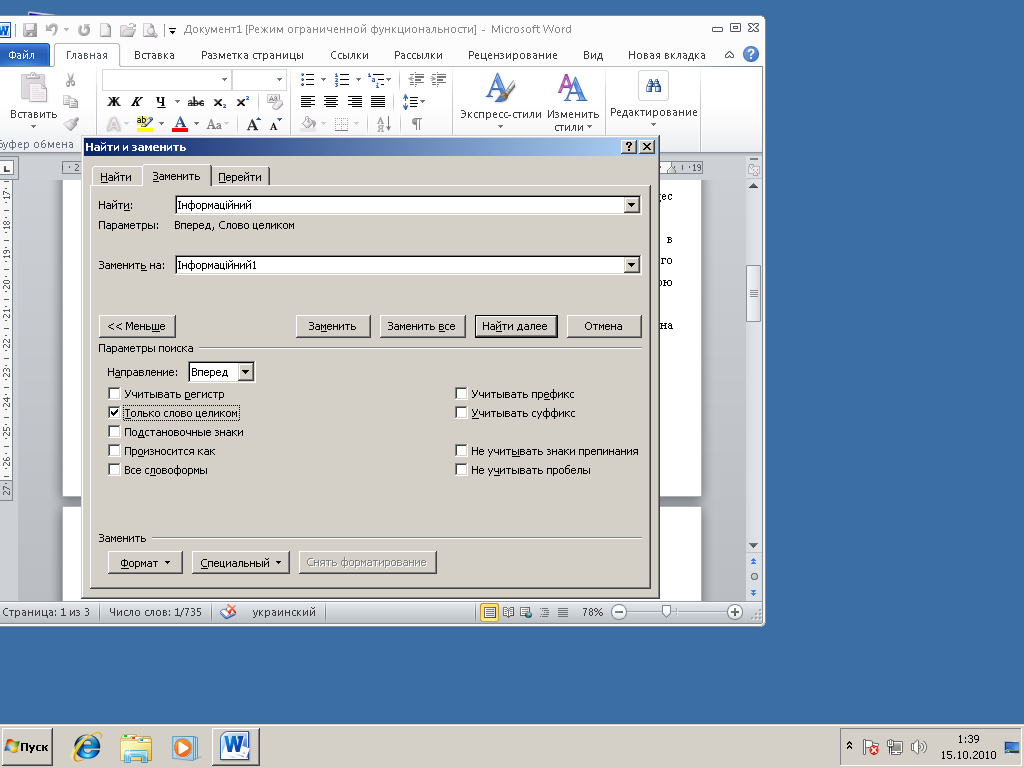Click the Print preview icon in title bar
This screenshot has width=1024, height=768.
tap(150, 29)
